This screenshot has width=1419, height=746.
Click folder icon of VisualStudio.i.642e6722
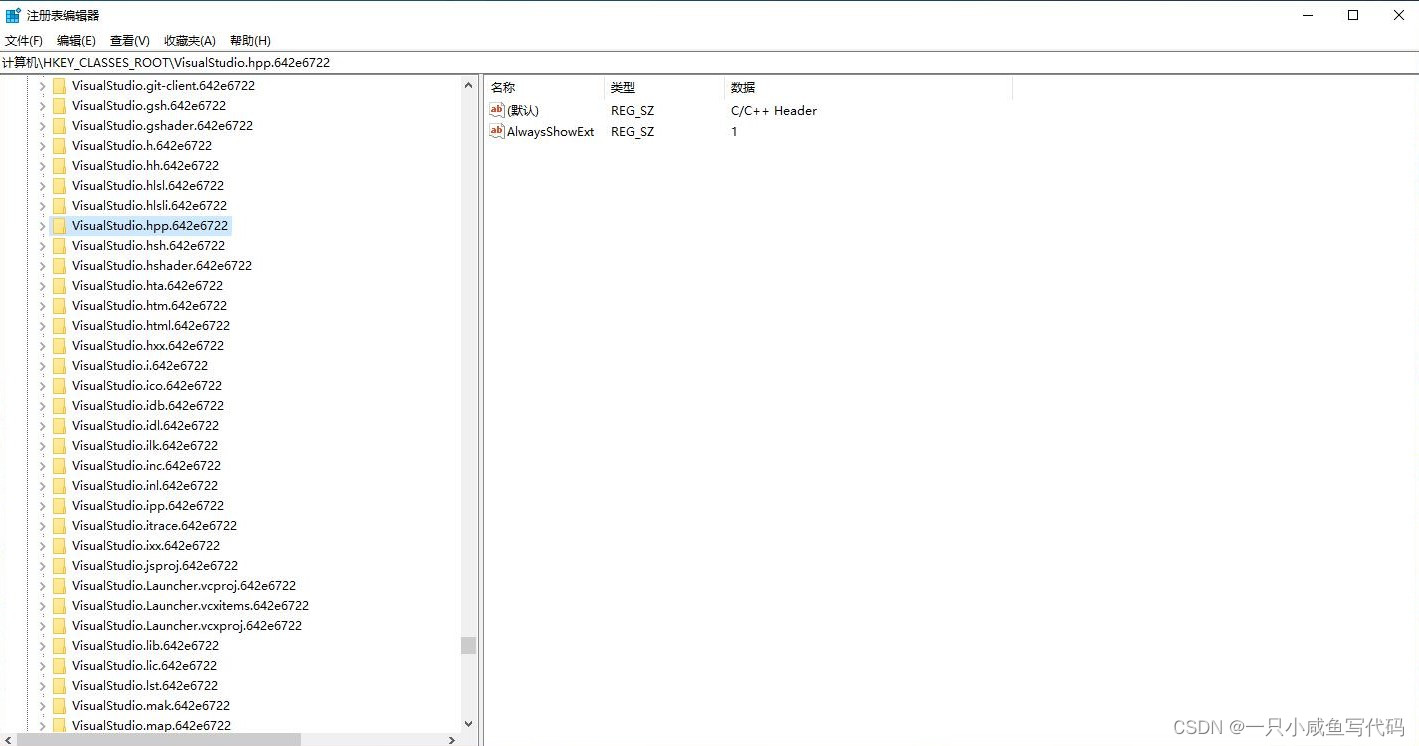tap(59, 366)
